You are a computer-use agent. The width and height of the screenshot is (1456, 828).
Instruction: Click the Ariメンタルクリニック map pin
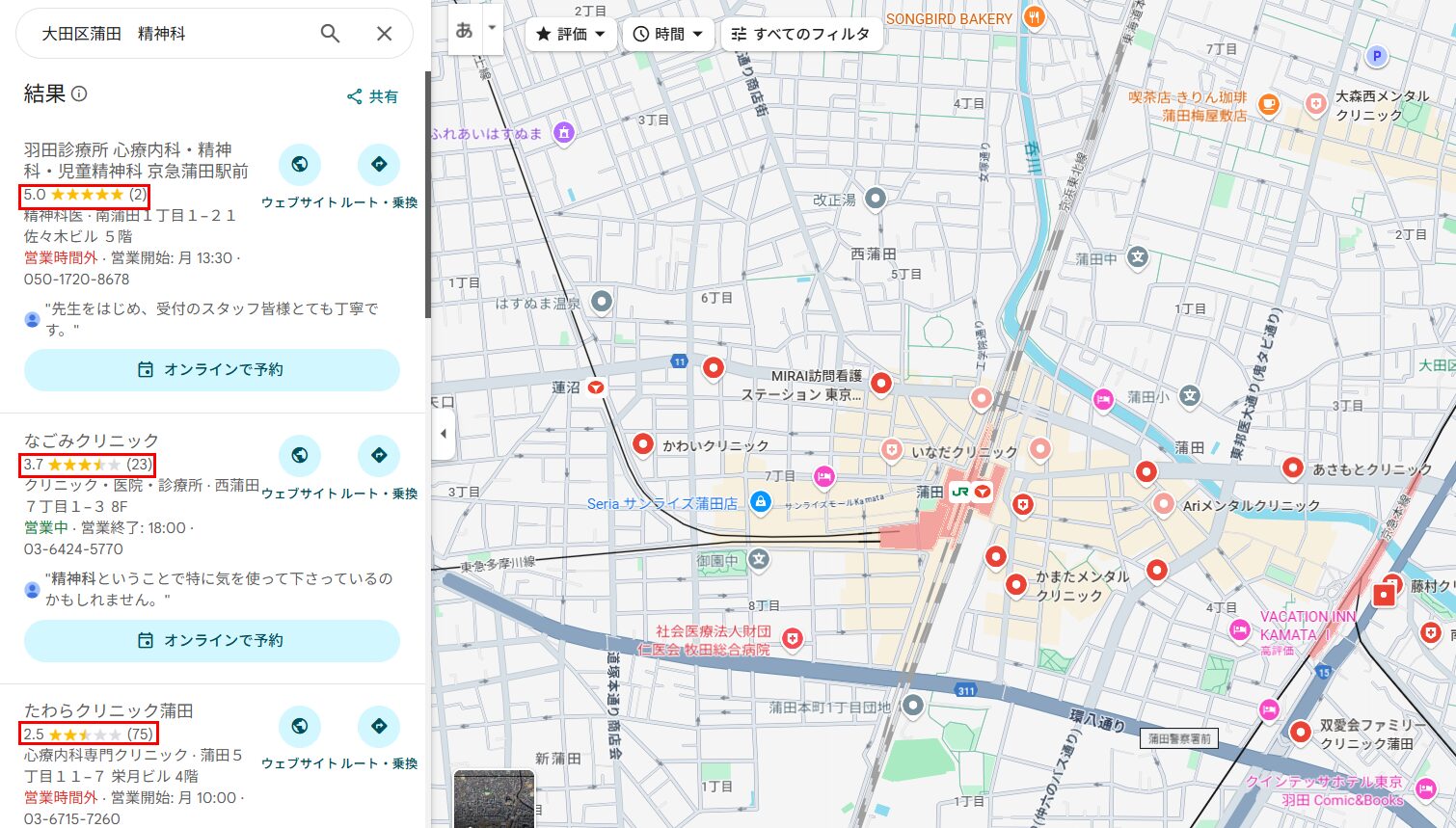click(1164, 504)
